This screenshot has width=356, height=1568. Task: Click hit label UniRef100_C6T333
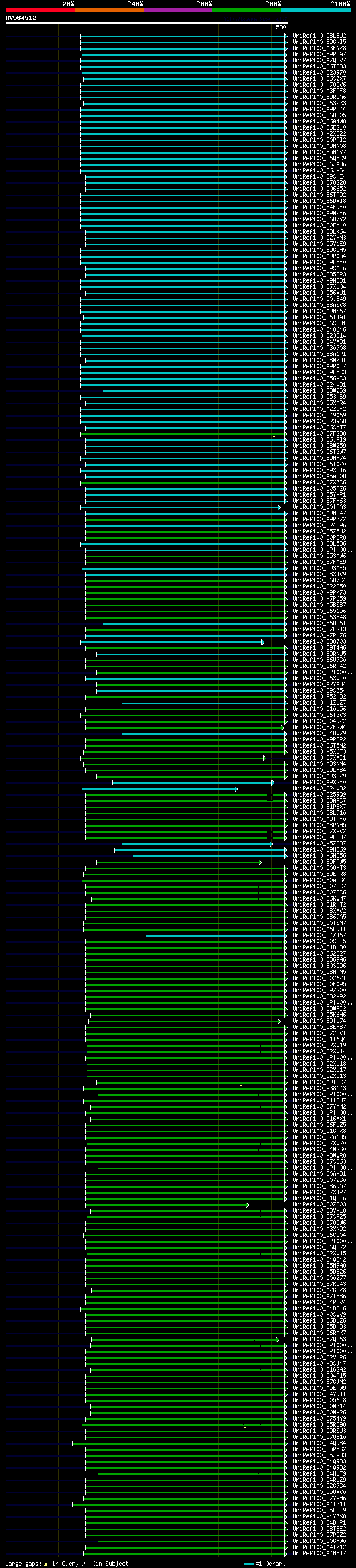(x=319, y=66)
